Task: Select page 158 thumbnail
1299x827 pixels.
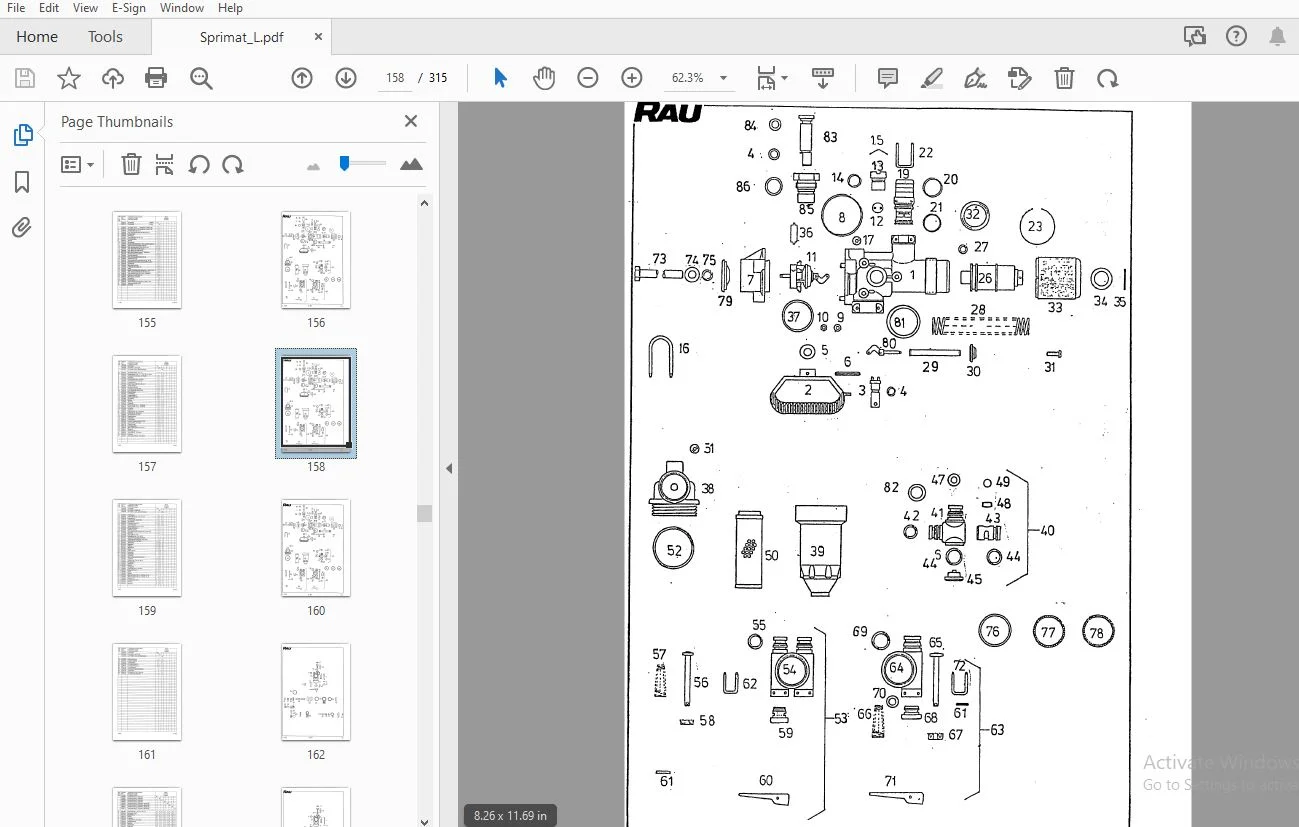Action: pos(316,402)
